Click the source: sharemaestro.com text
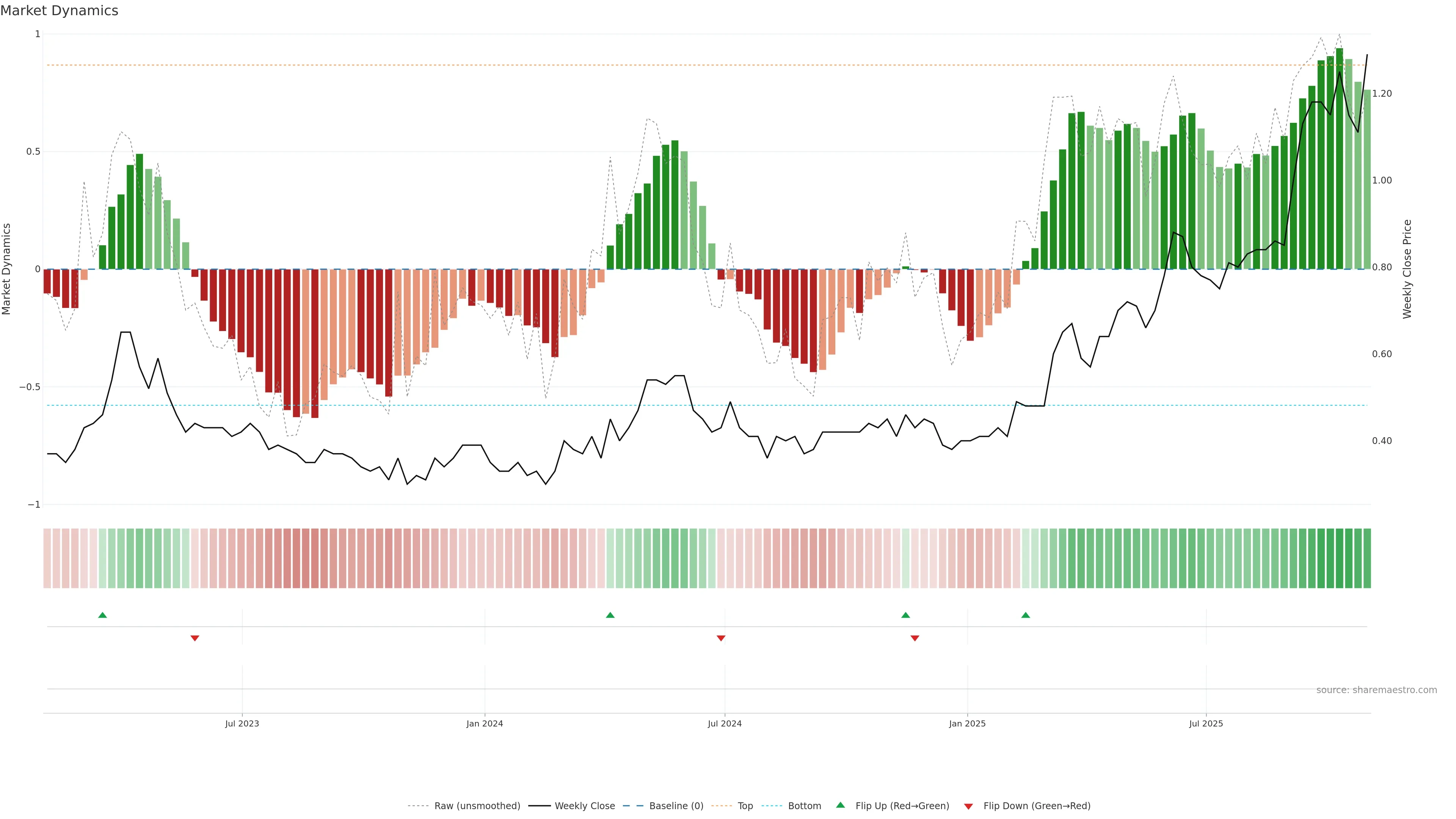1456x819 pixels. click(1376, 690)
